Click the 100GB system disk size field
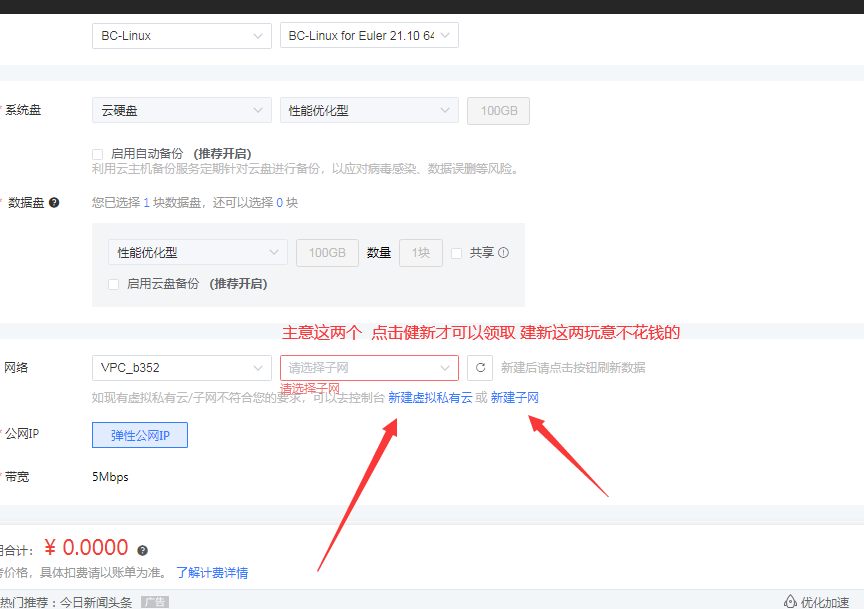Image resolution: width=864 pixels, height=609 pixels. (x=498, y=110)
